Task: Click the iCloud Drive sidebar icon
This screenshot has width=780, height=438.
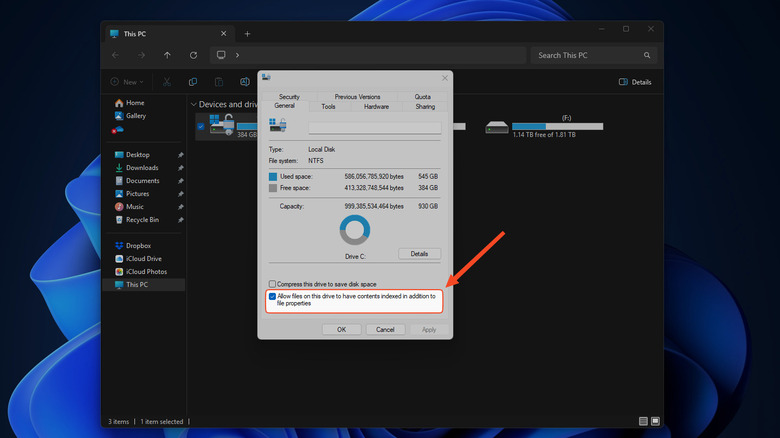Action: [x=119, y=258]
